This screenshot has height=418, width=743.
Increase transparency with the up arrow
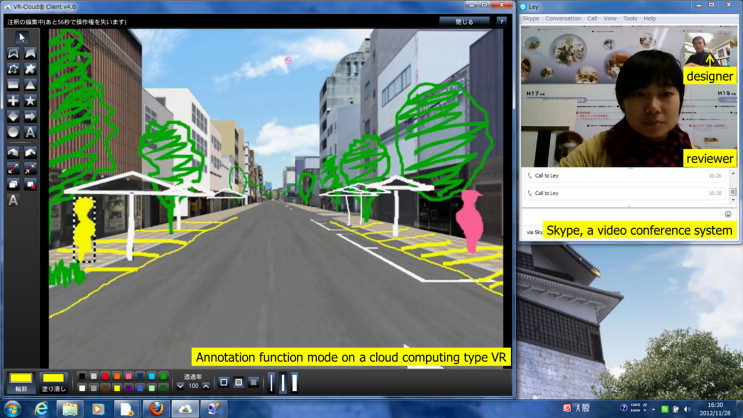(206, 386)
